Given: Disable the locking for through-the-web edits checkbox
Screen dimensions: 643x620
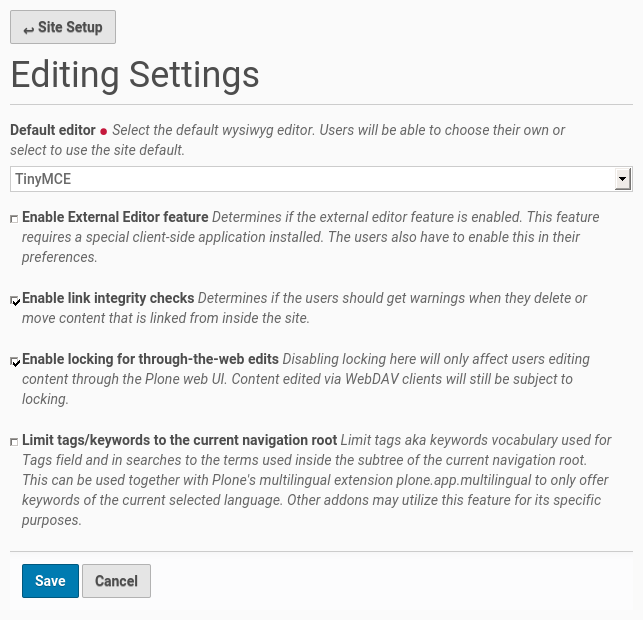Looking at the screenshot, I should [x=15, y=361].
